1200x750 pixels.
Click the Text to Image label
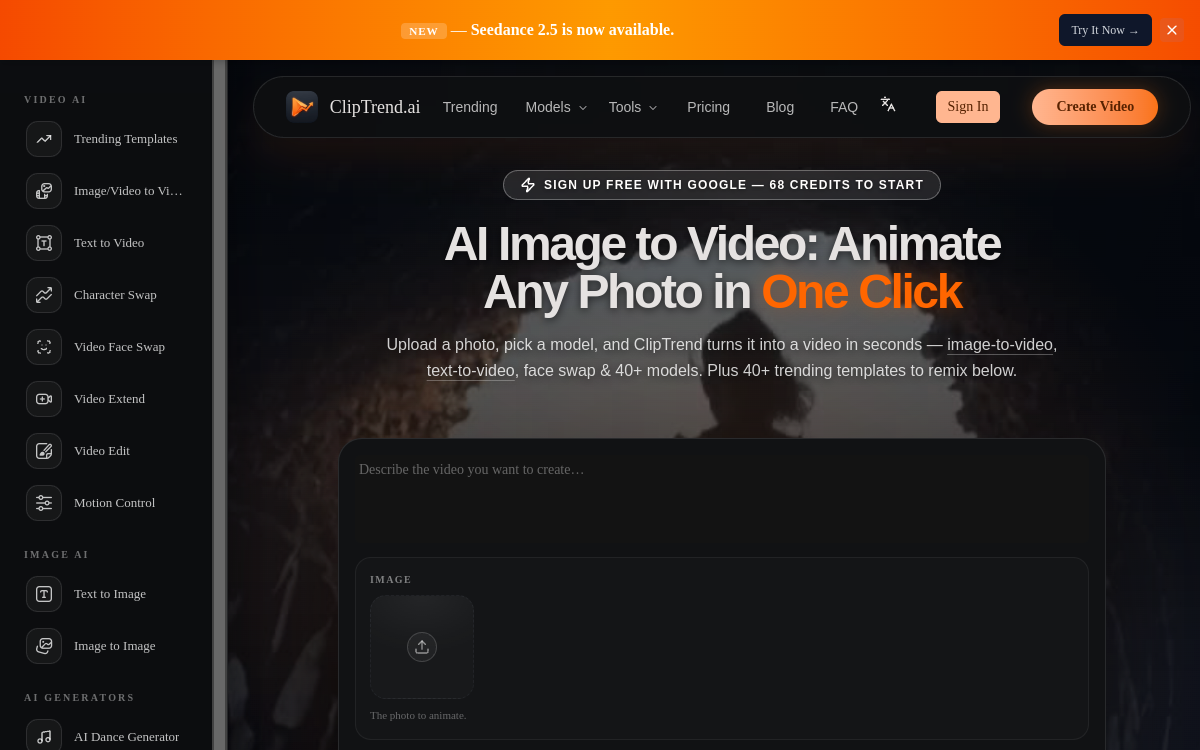point(110,594)
